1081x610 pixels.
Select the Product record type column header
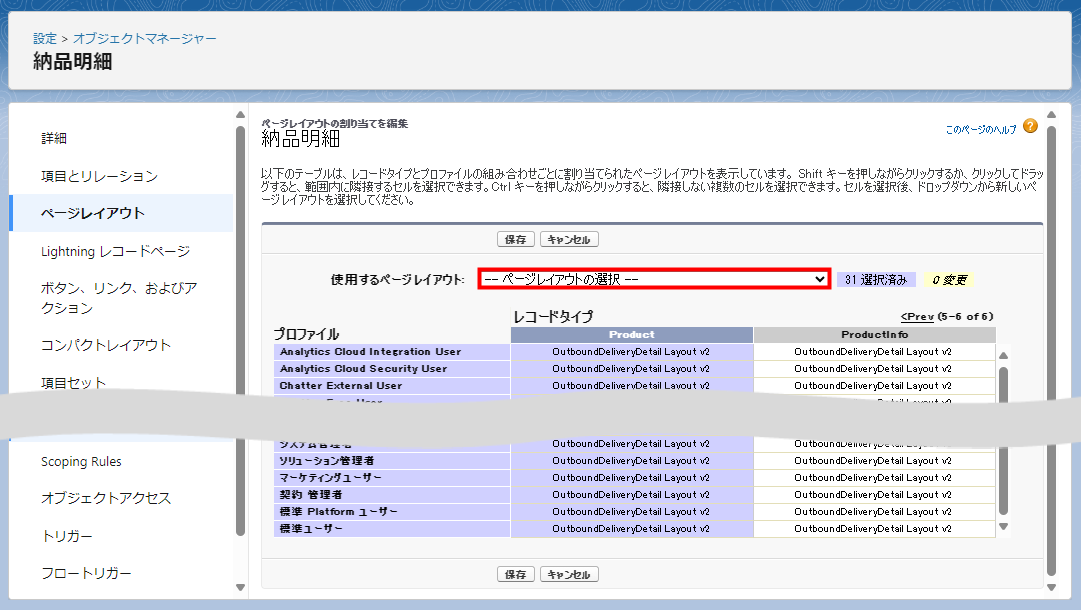pyautogui.click(x=631, y=335)
